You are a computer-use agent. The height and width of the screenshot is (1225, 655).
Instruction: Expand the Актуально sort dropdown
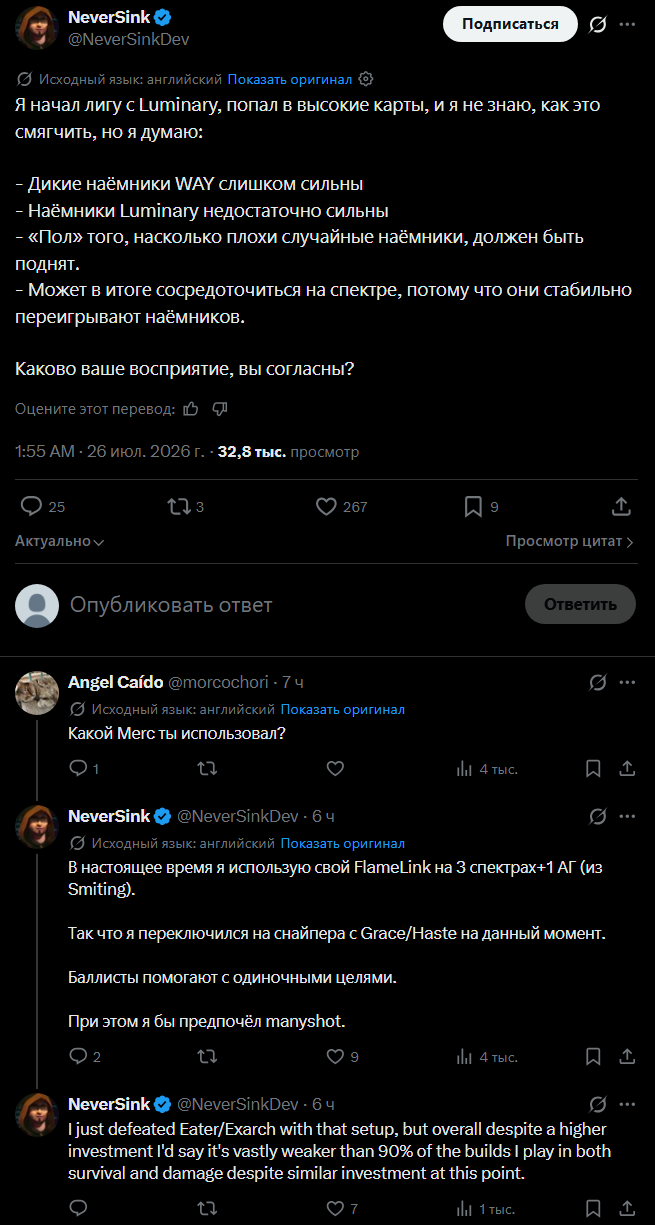tap(60, 541)
